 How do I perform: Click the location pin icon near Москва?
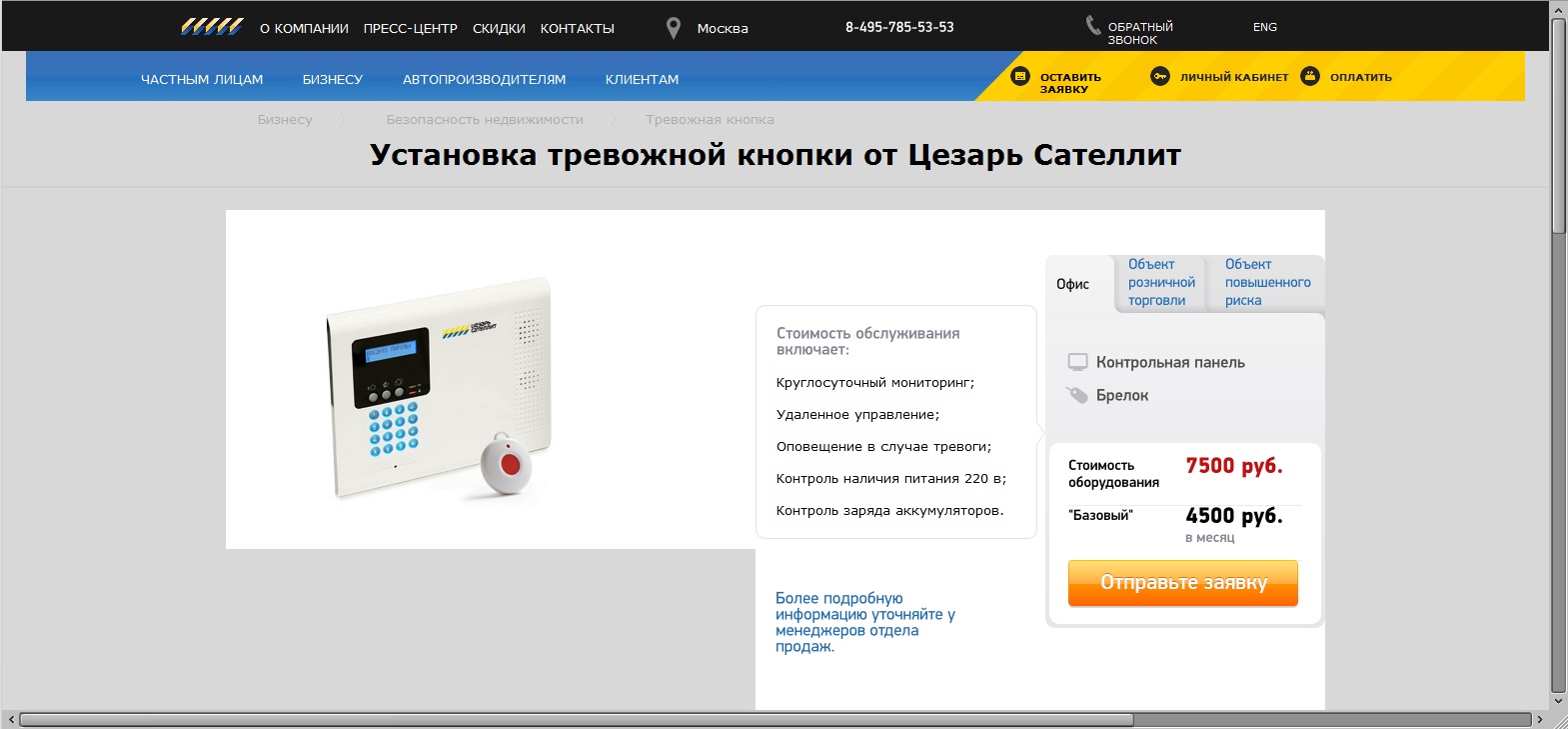click(674, 28)
